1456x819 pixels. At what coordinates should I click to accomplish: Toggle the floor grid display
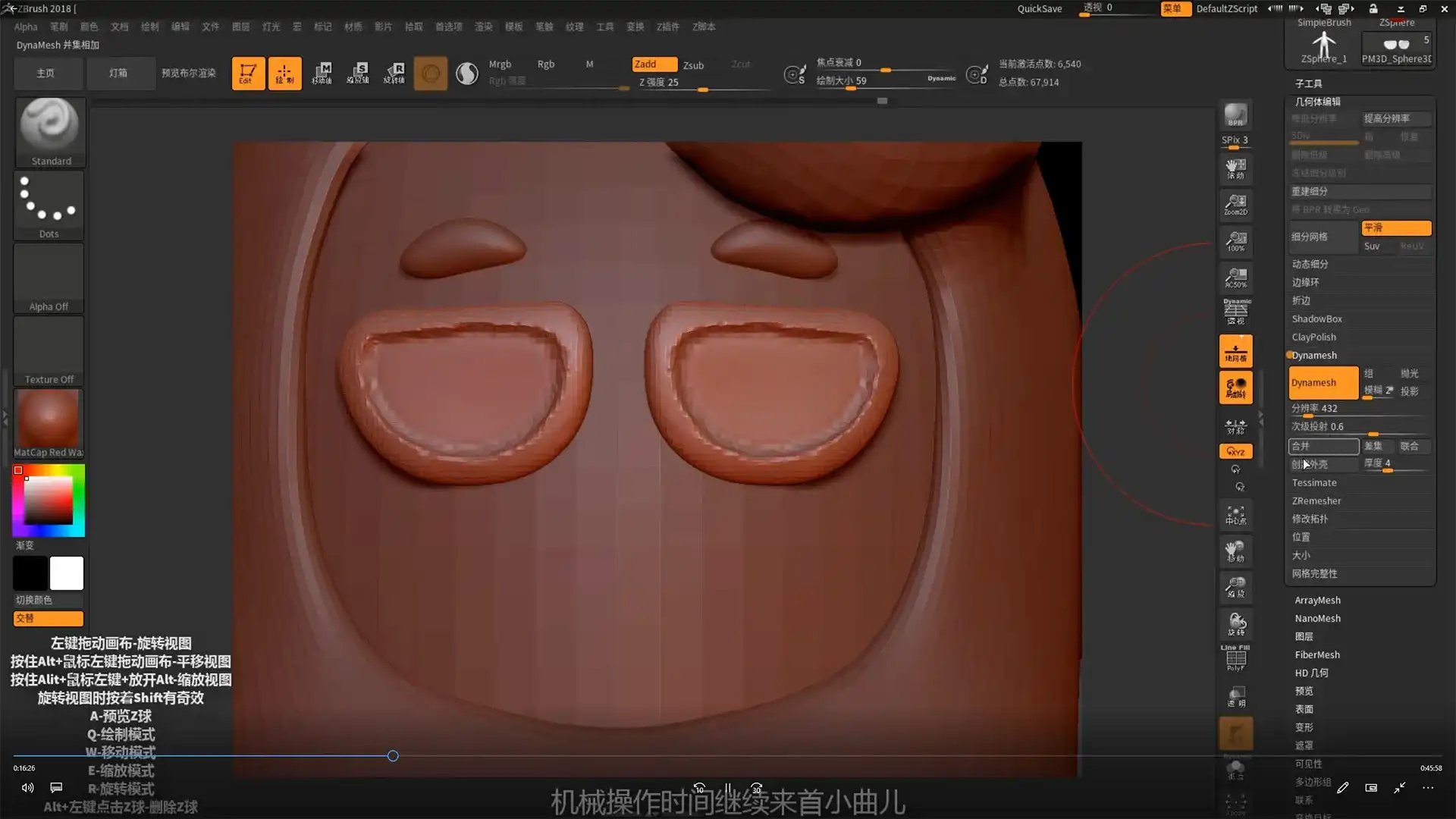tap(1236, 351)
